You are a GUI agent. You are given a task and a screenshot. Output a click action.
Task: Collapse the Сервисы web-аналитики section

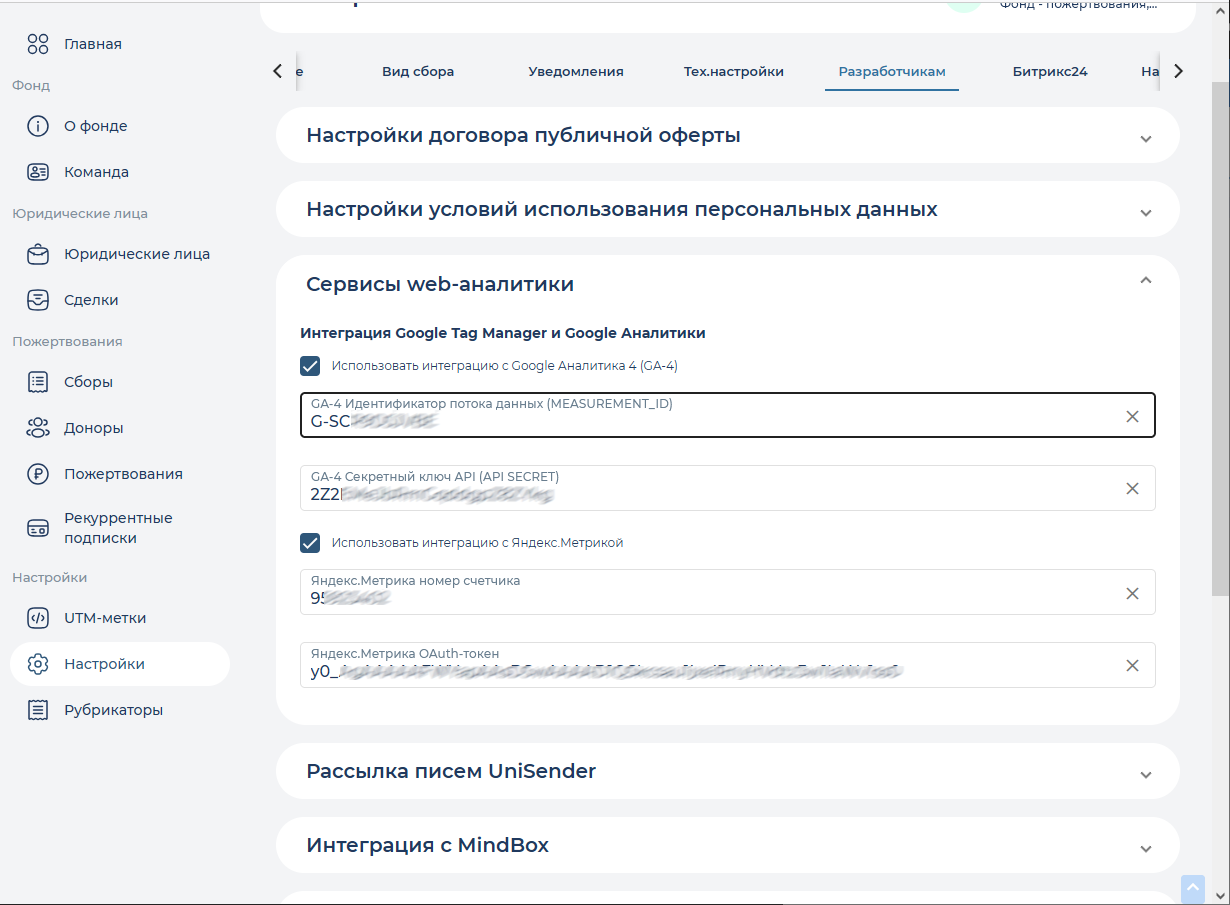pos(1146,281)
